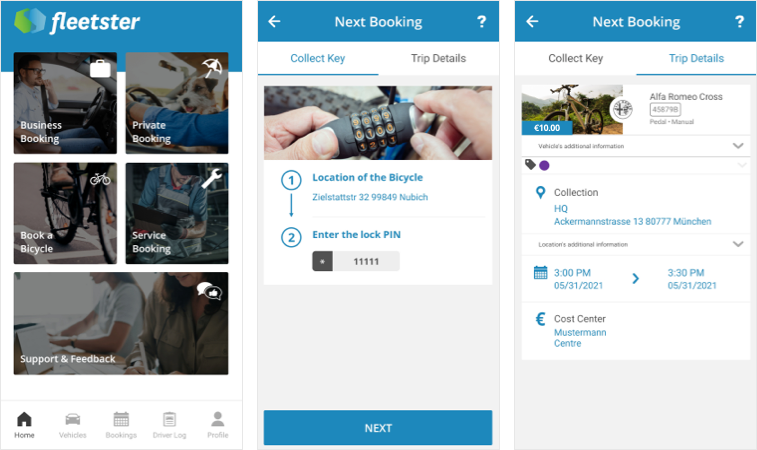The width and height of the screenshot is (757, 450).
Task: Switch to Collect Key tab in right screen
Action: click(x=575, y=58)
